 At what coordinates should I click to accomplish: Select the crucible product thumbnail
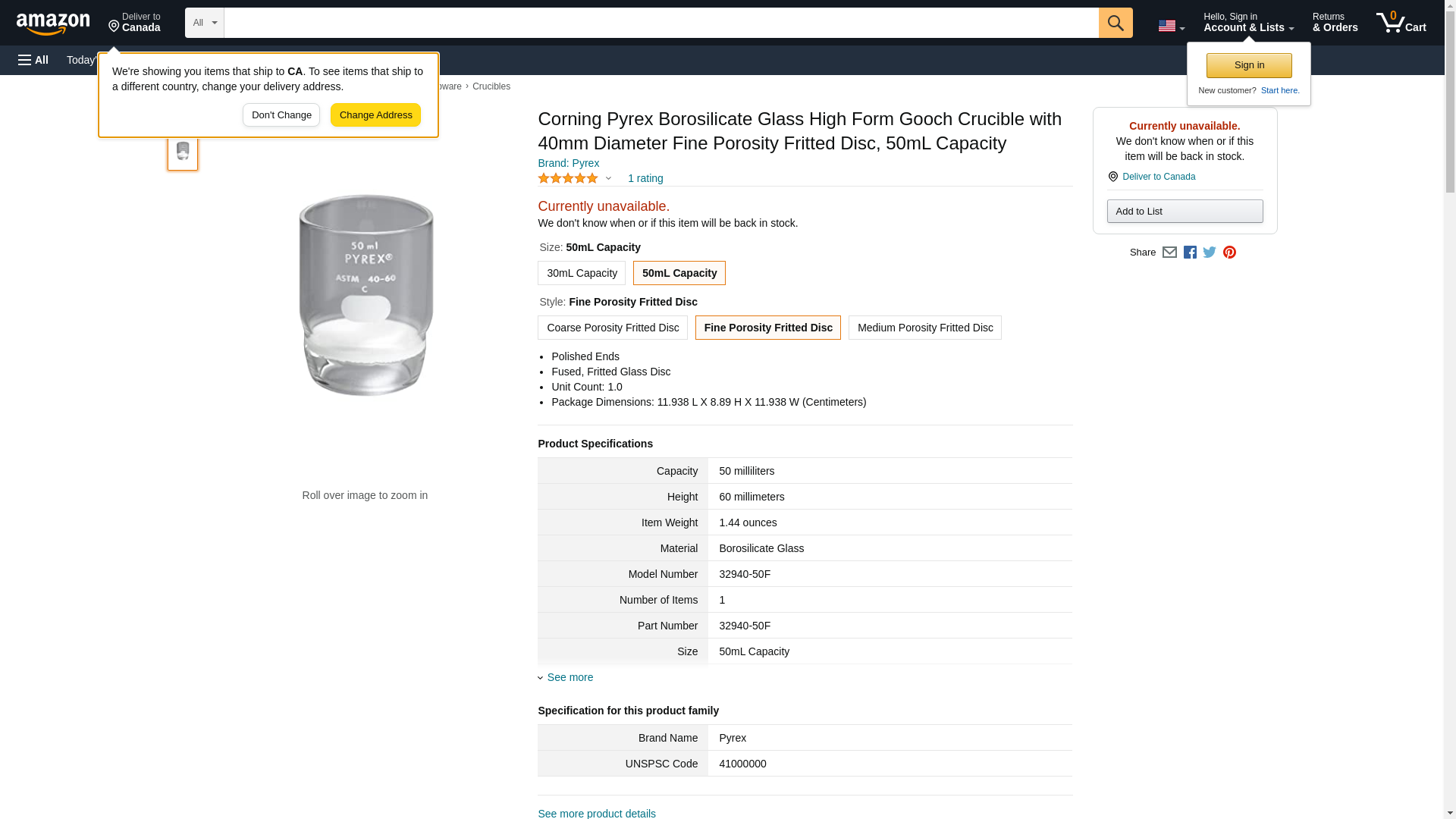(183, 151)
